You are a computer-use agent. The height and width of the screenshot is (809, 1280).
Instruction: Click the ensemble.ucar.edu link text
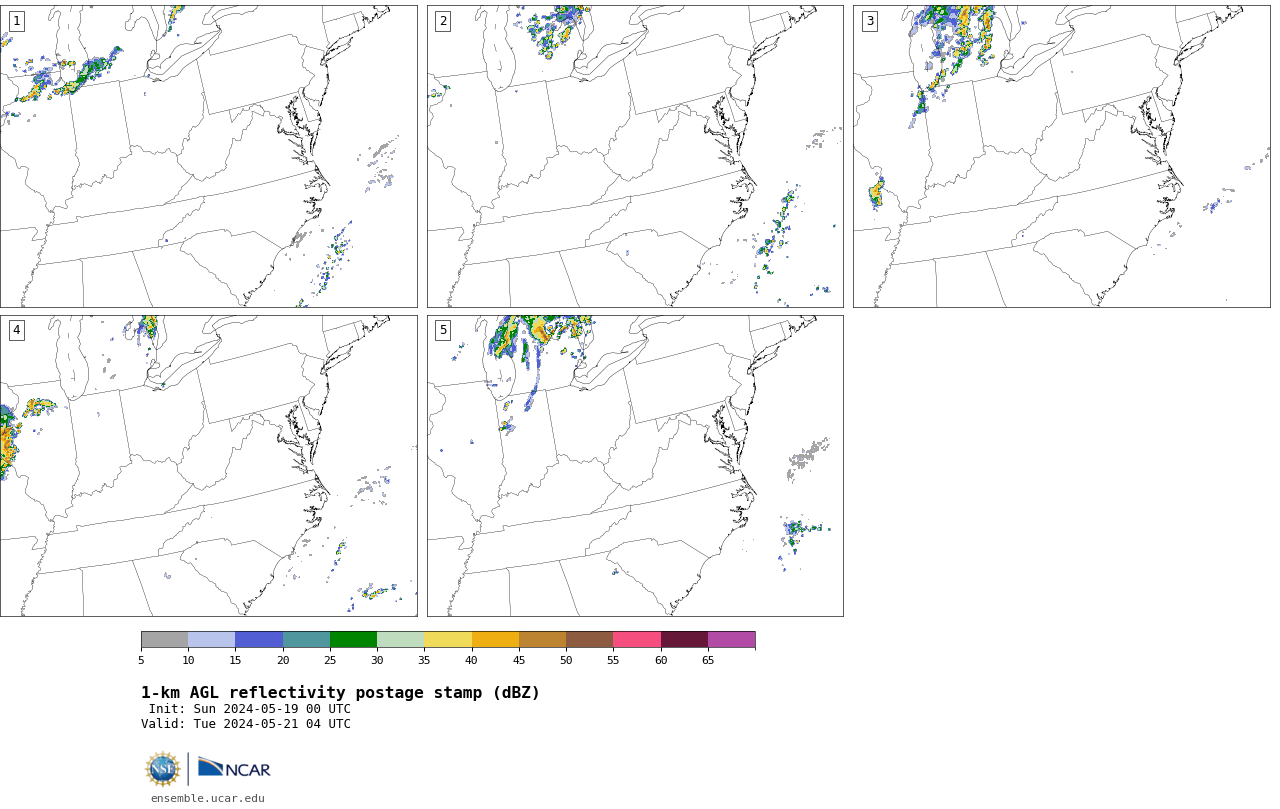(208, 798)
